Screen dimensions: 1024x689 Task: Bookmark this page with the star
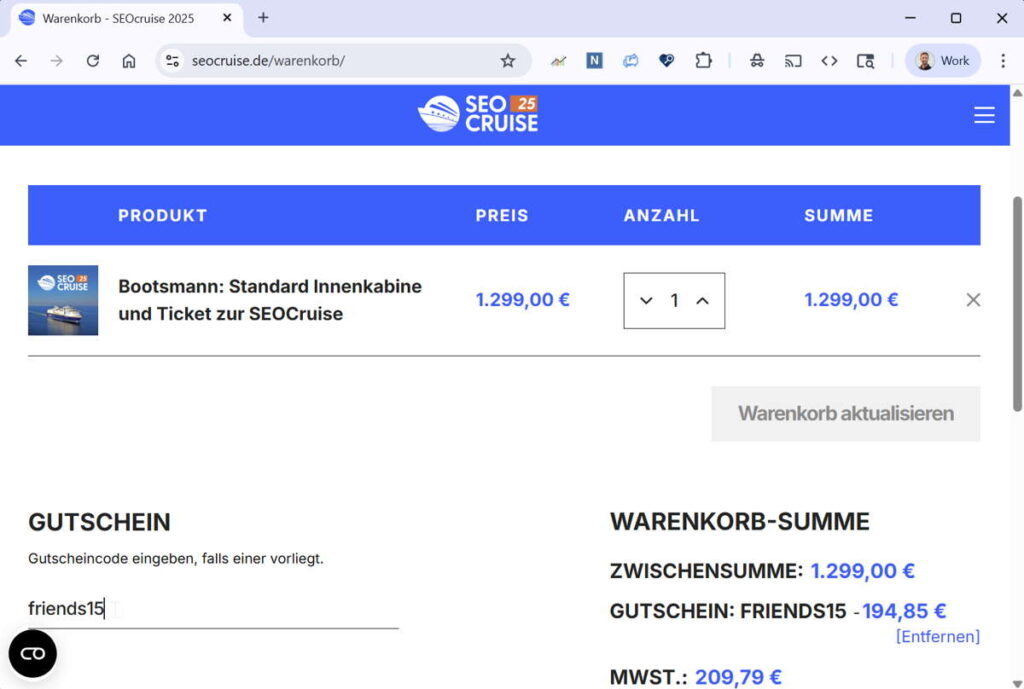click(507, 61)
